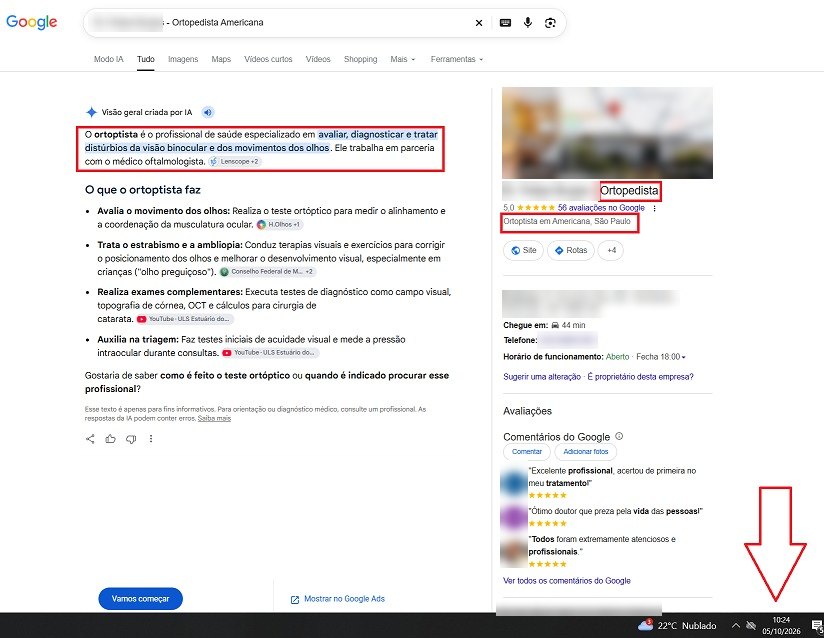824x638 pixels.
Task: Expand the opening hours dropdown arrow
Action: click(684, 357)
